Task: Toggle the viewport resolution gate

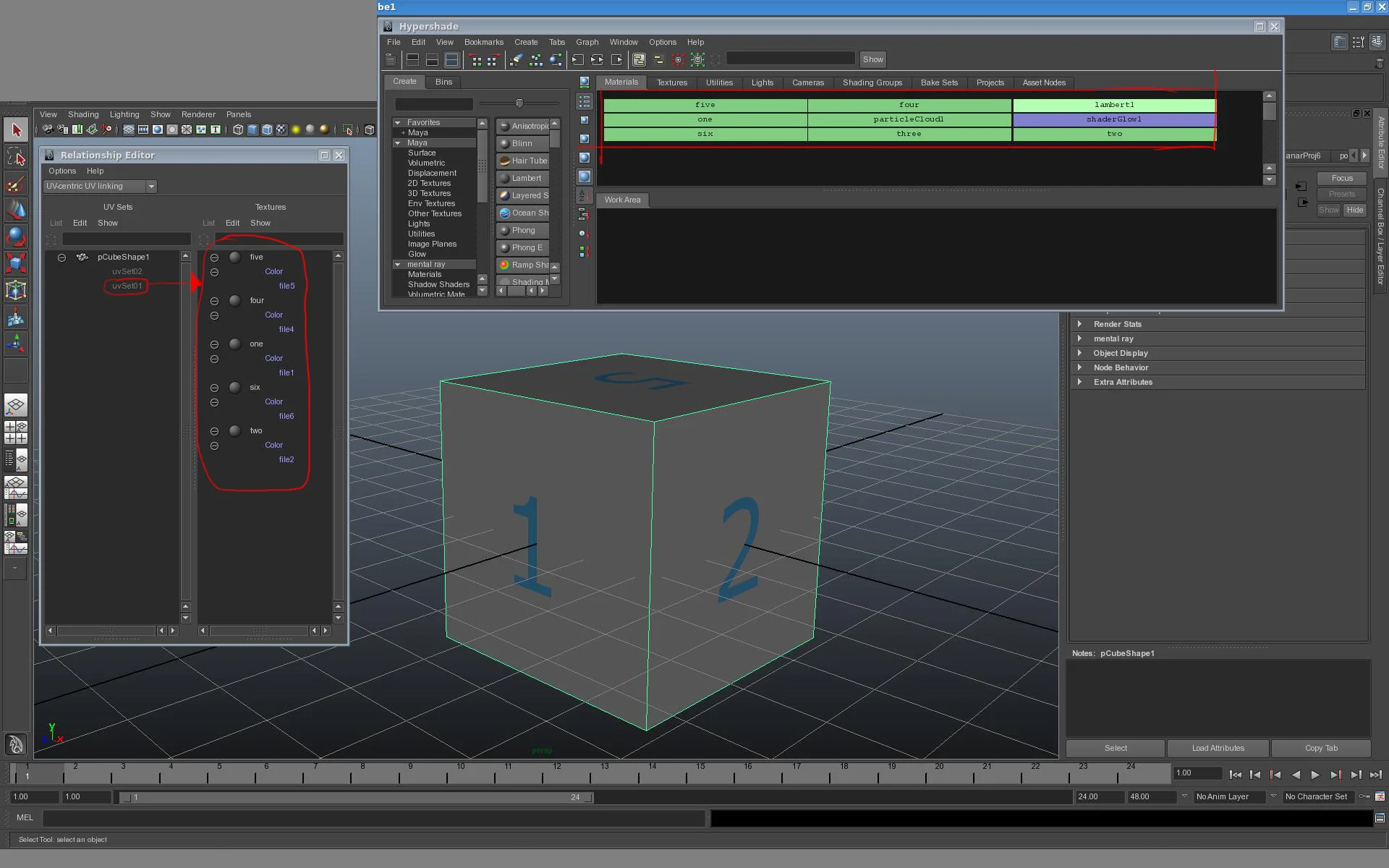Action: 157,129
